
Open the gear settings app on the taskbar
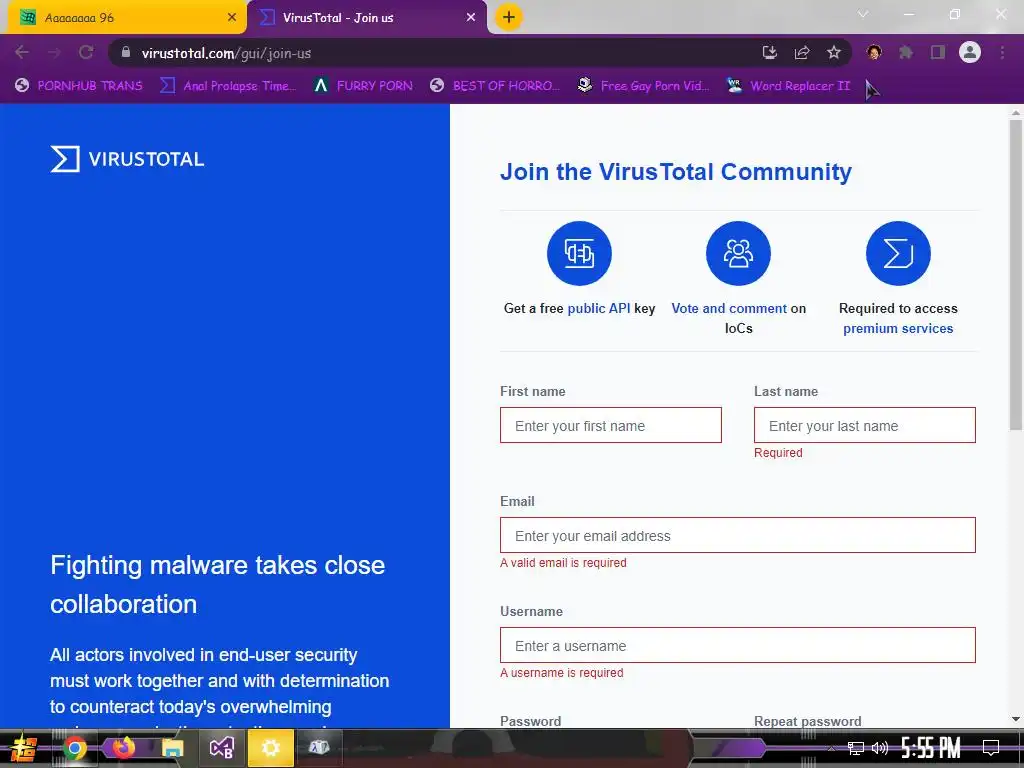coord(270,748)
